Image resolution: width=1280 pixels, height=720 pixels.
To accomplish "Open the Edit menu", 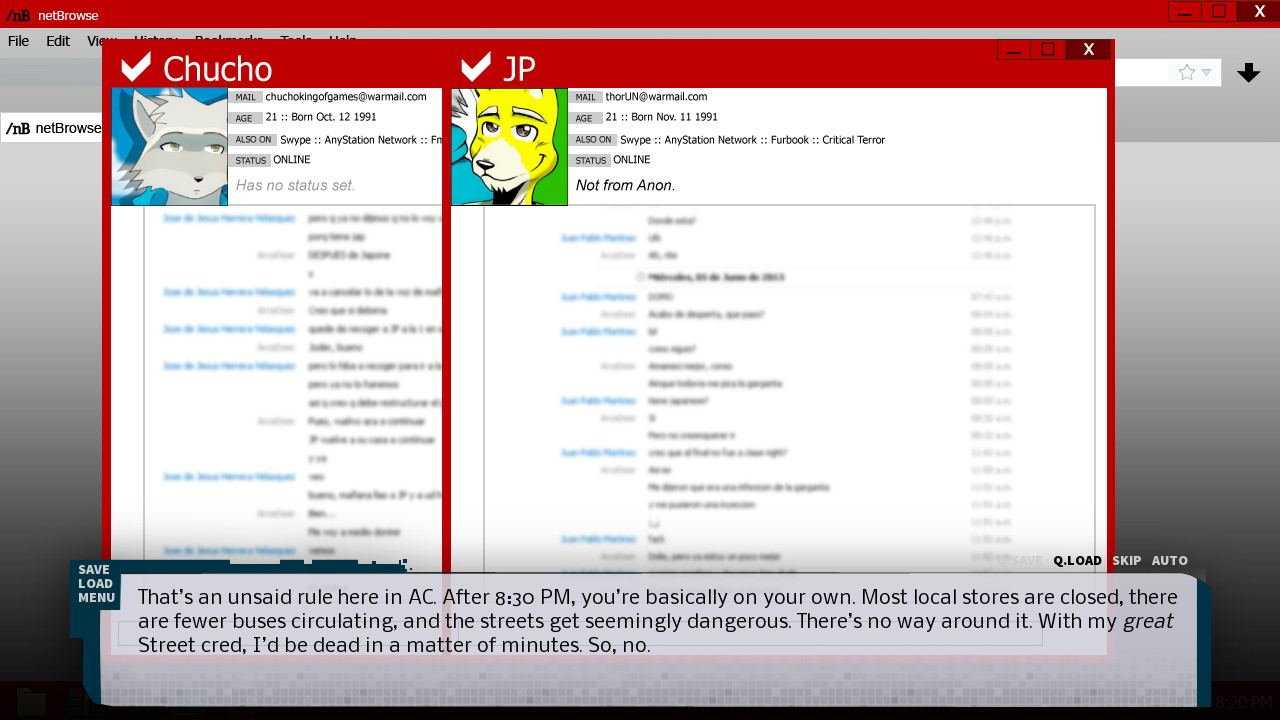I will pos(57,41).
